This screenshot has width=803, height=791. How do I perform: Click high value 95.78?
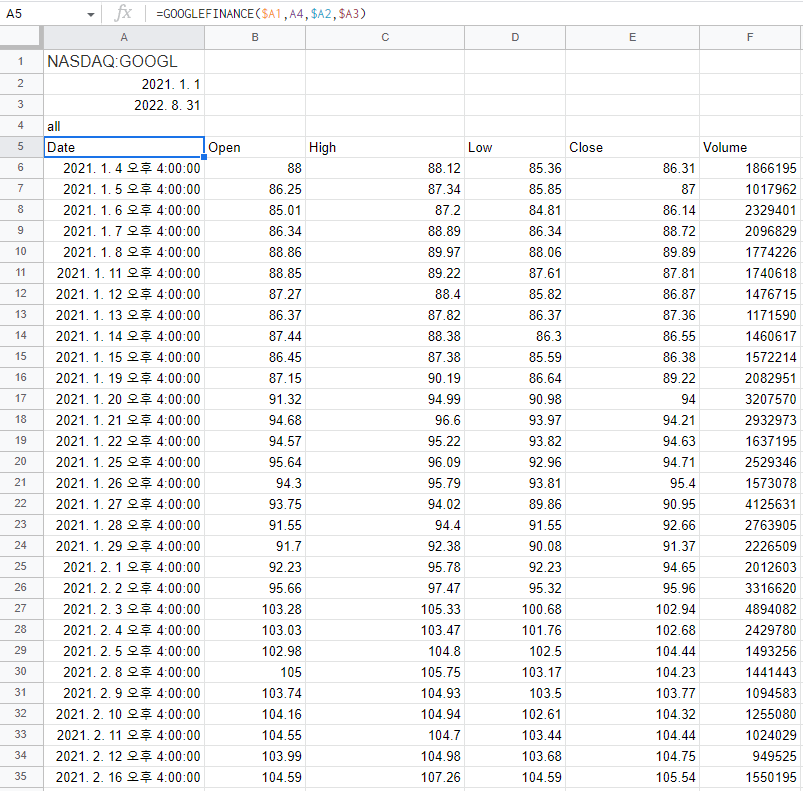pyautogui.click(x=385, y=567)
